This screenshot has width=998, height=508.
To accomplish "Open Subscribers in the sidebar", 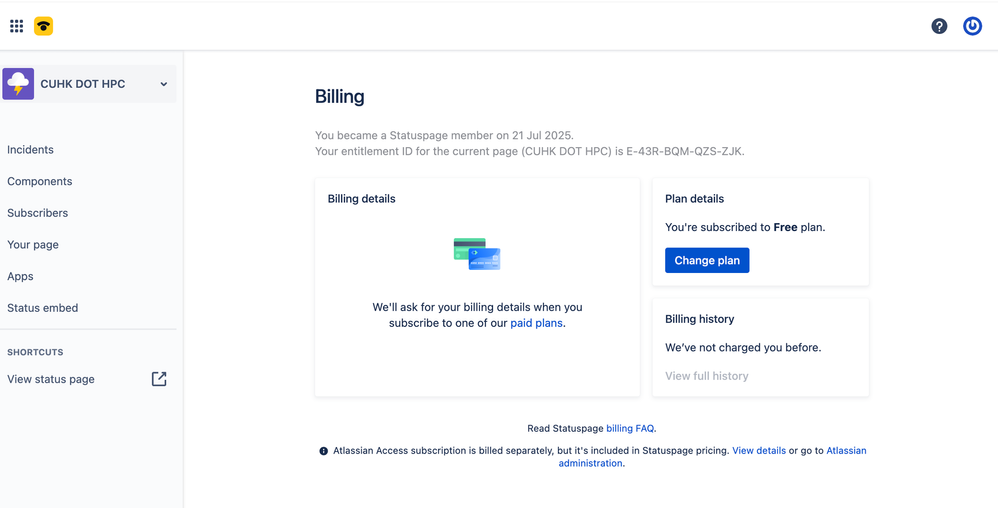I will coord(38,213).
